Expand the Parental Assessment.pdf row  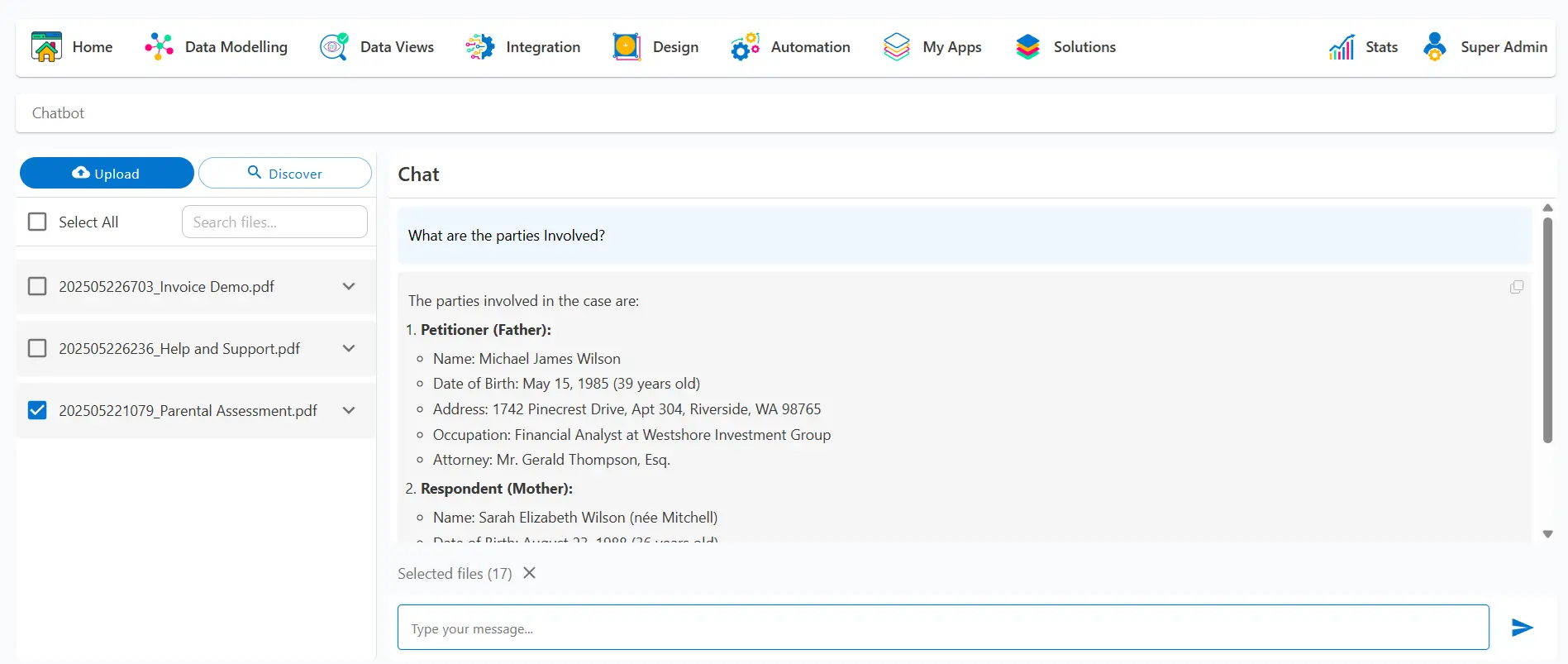tap(349, 410)
